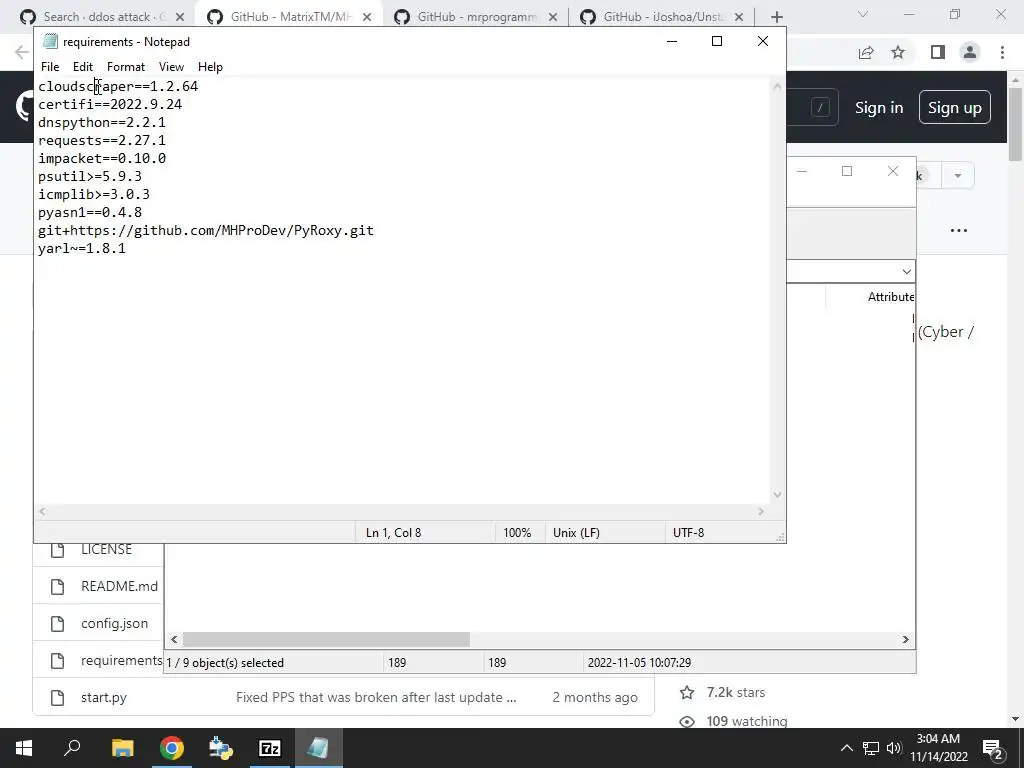
Task: Close the 'Search · ddos attack' tab
Action: [180, 17]
